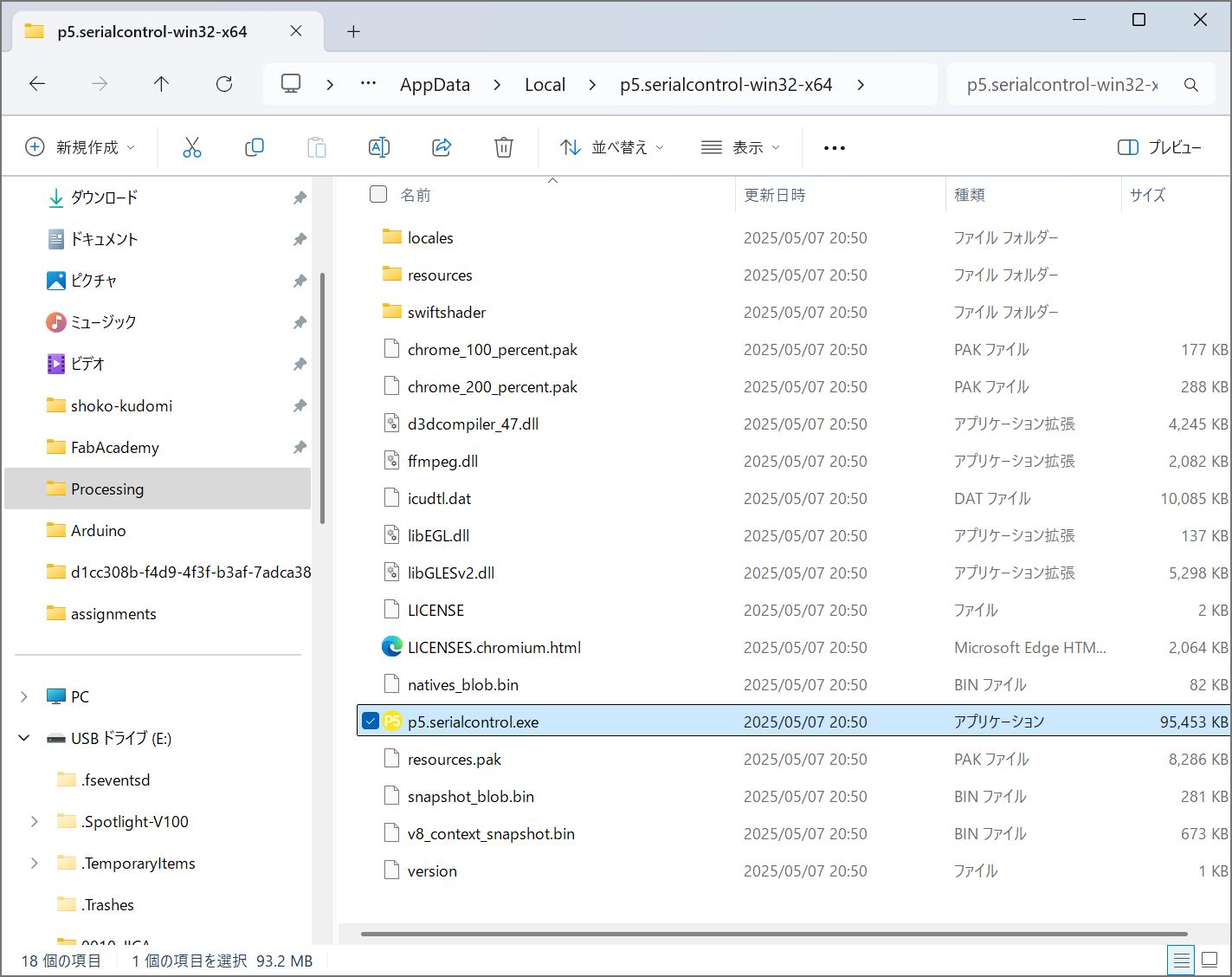This screenshot has width=1232, height=977.
Task: Click the locales folder icon
Action: [392, 237]
